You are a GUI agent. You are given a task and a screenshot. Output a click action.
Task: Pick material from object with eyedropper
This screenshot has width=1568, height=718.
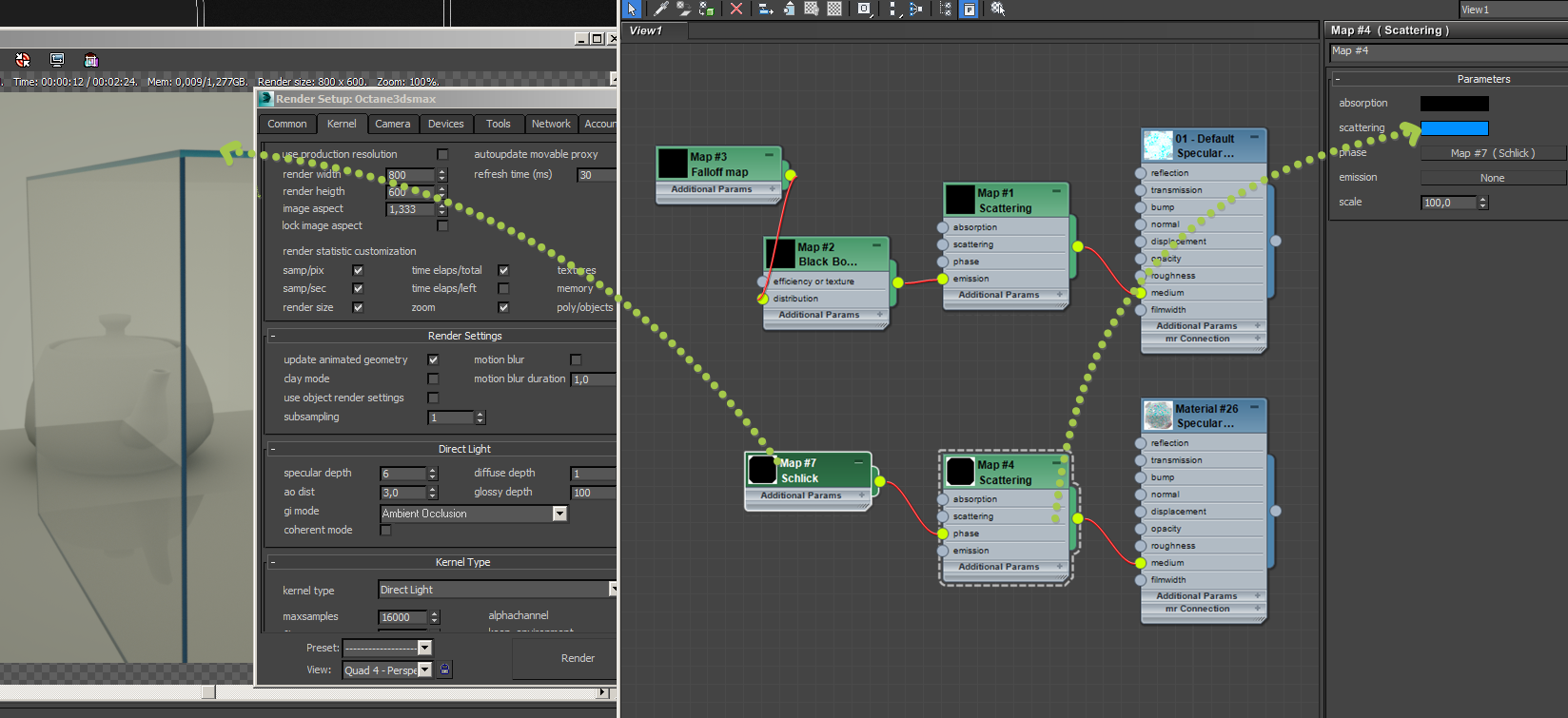coord(660,9)
